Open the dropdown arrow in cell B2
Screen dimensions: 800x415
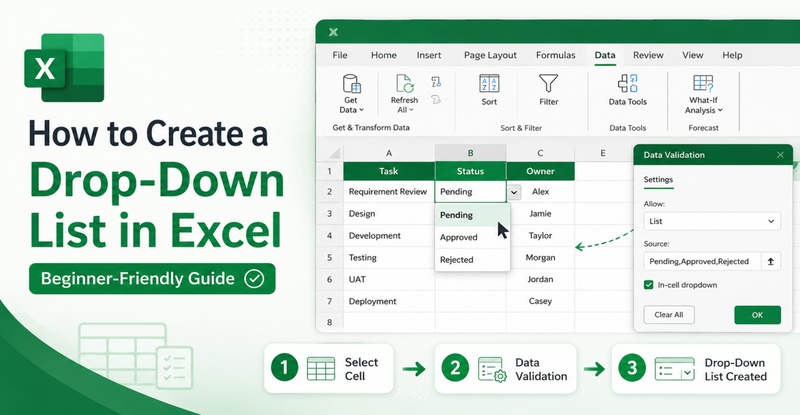click(514, 192)
